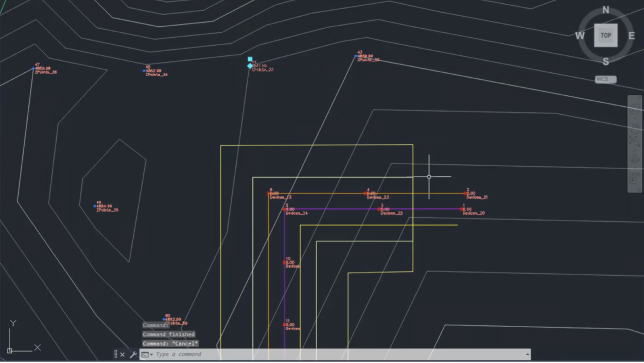
Task: Click the command line grip handle
Action: (x=115, y=354)
